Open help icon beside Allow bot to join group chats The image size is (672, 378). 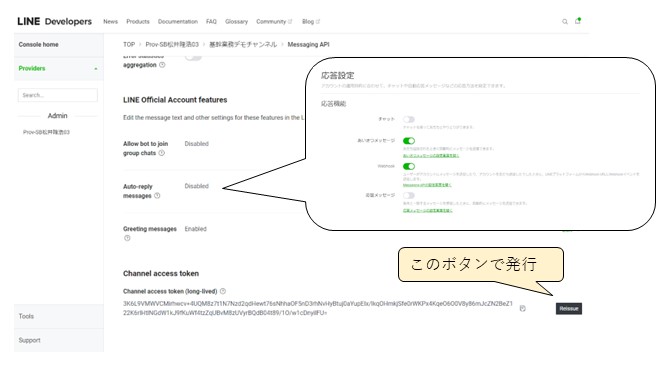(x=162, y=153)
